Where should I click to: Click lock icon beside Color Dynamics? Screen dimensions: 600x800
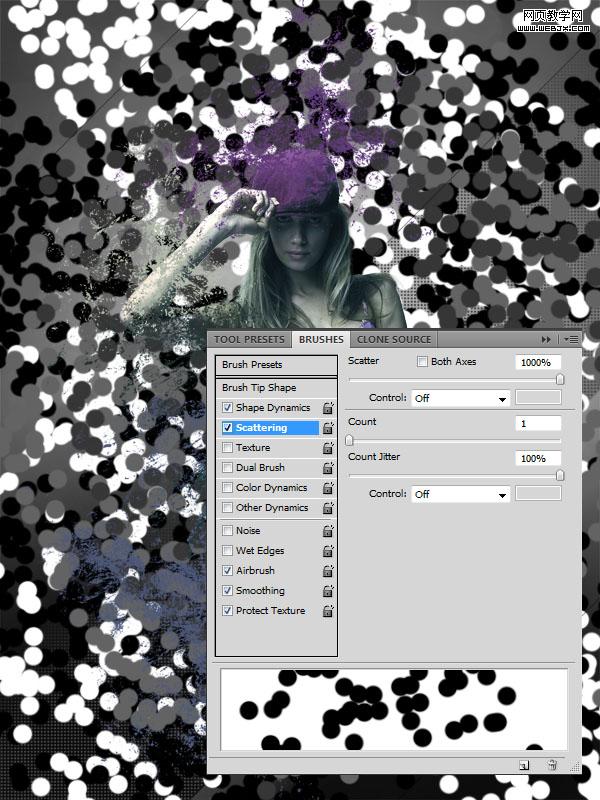point(328,488)
